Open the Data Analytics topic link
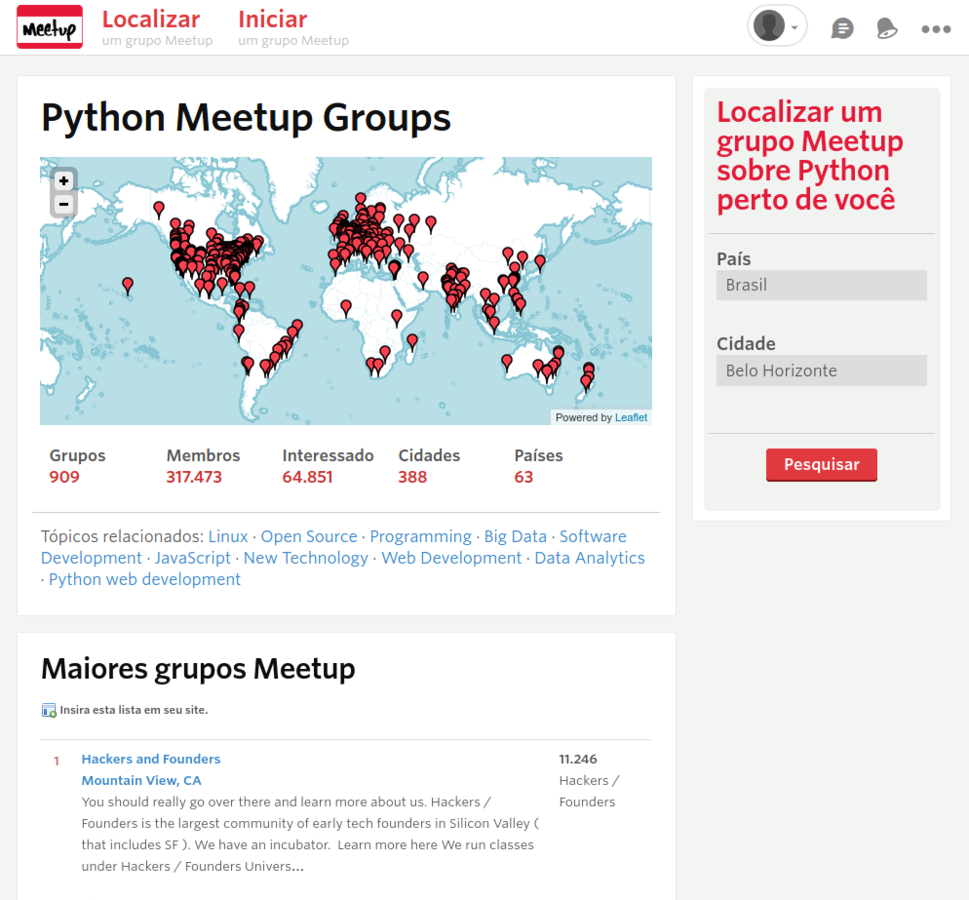Image resolution: width=969 pixels, height=900 pixels. (x=590, y=558)
